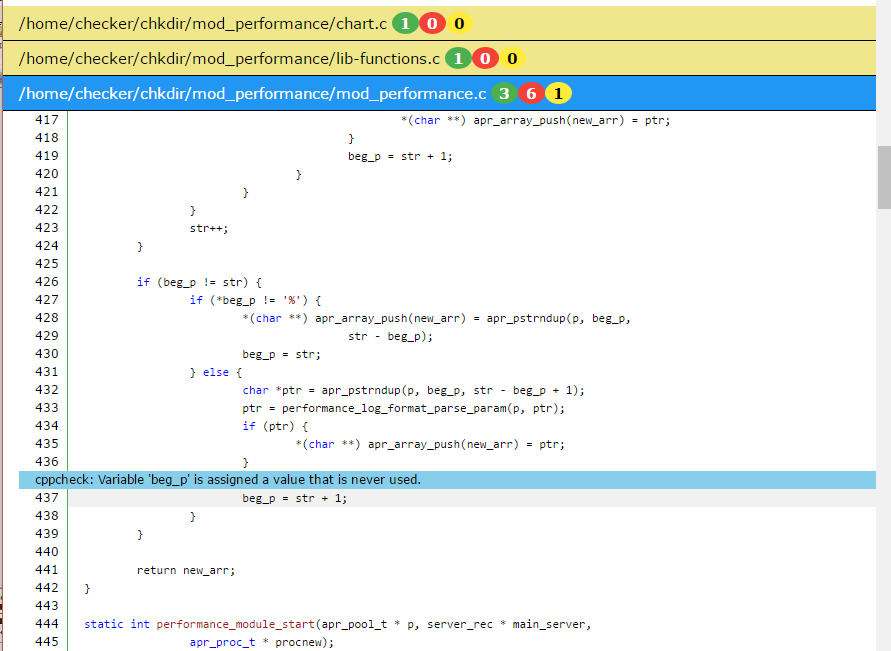Click red badge 0 on chart.c row
Screen dimensions: 891x651
coord(432,24)
